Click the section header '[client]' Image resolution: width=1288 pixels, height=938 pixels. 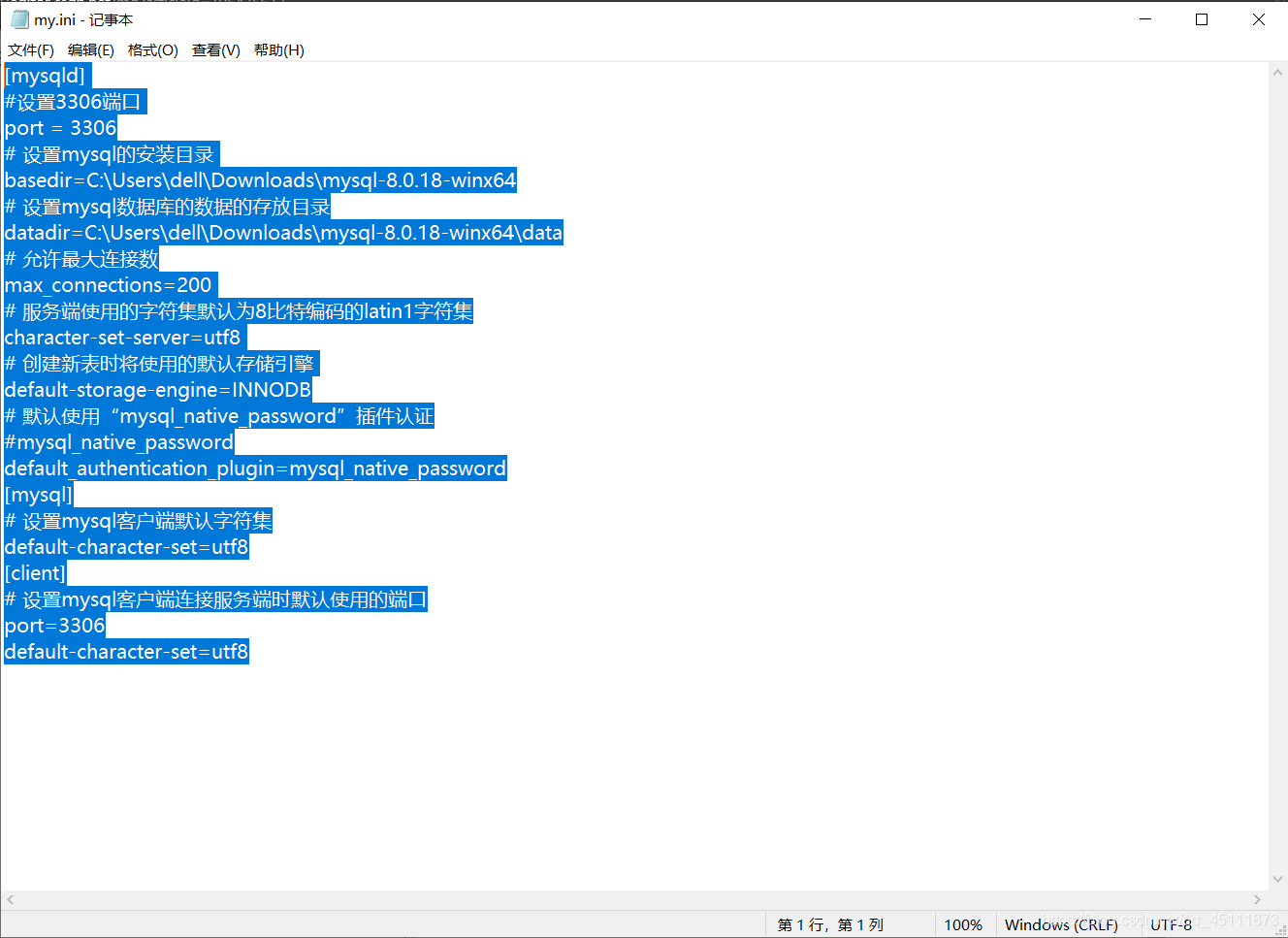35,573
